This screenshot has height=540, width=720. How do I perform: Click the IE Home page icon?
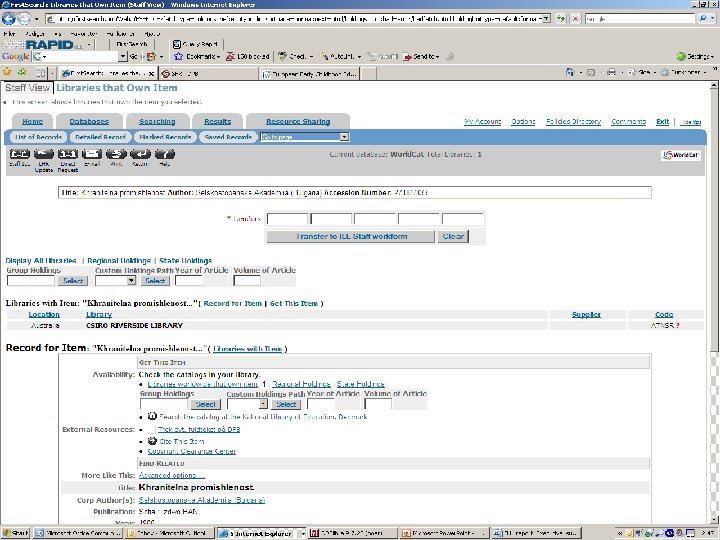click(570, 72)
